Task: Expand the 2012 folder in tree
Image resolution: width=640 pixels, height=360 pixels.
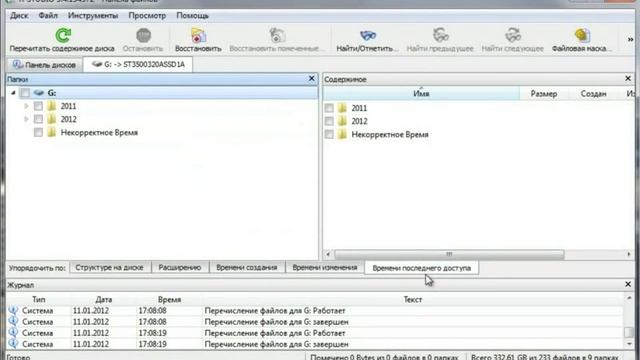Action: point(26,119)
